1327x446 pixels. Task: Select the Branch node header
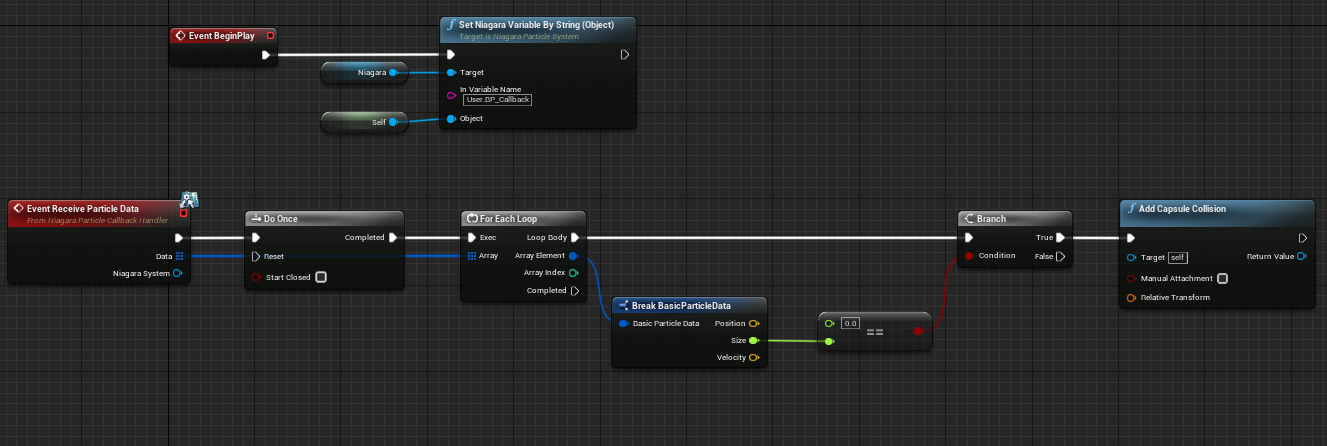click(1015, 218)
